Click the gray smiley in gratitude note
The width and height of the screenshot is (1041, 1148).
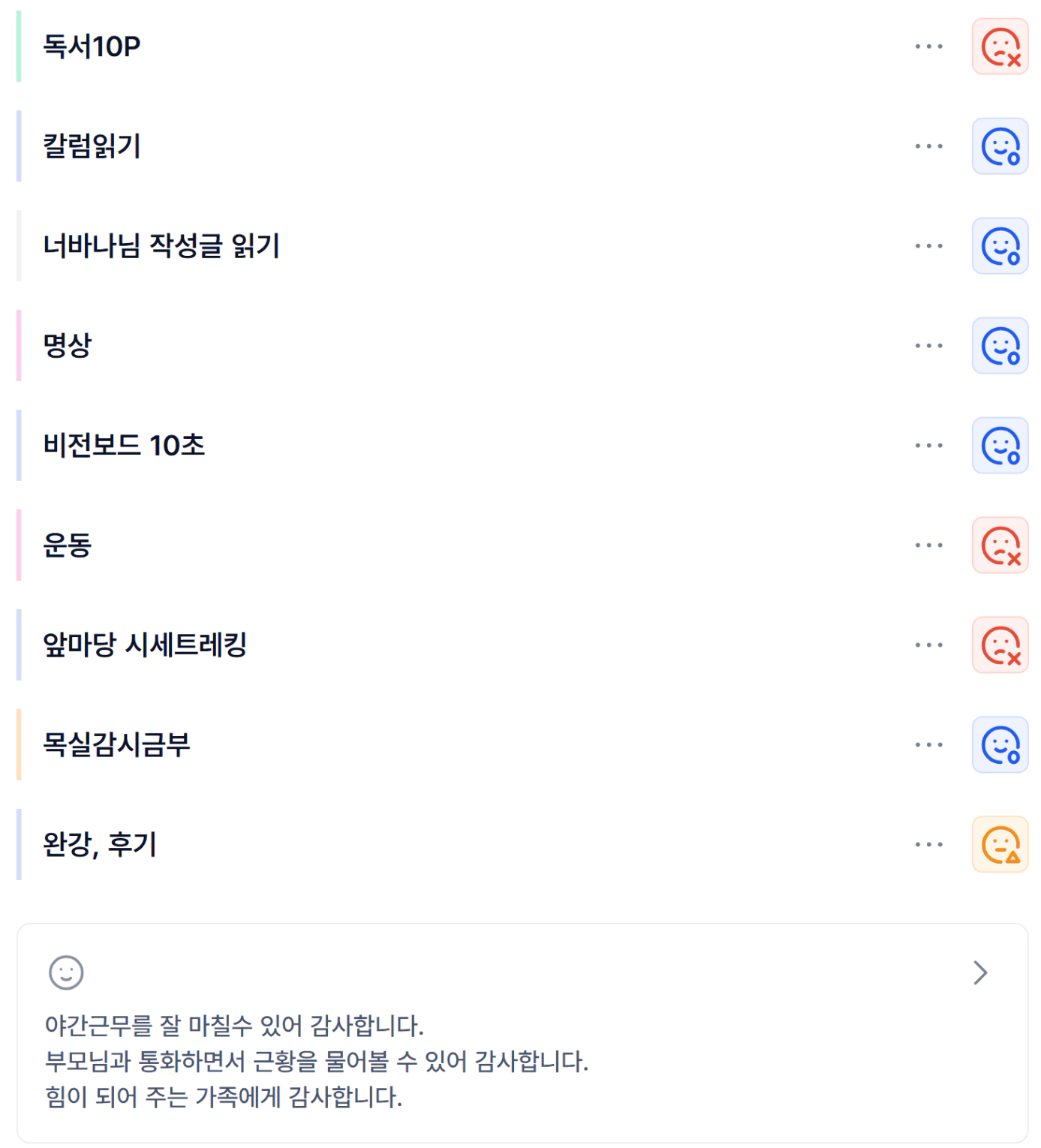coord(66,973)
